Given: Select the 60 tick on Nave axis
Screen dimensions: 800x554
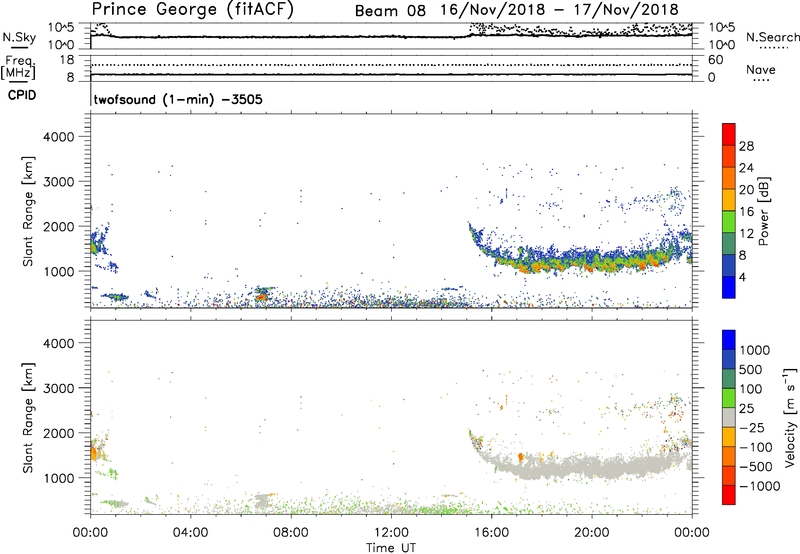Looking at the screenshot, I should pos(715,60).
